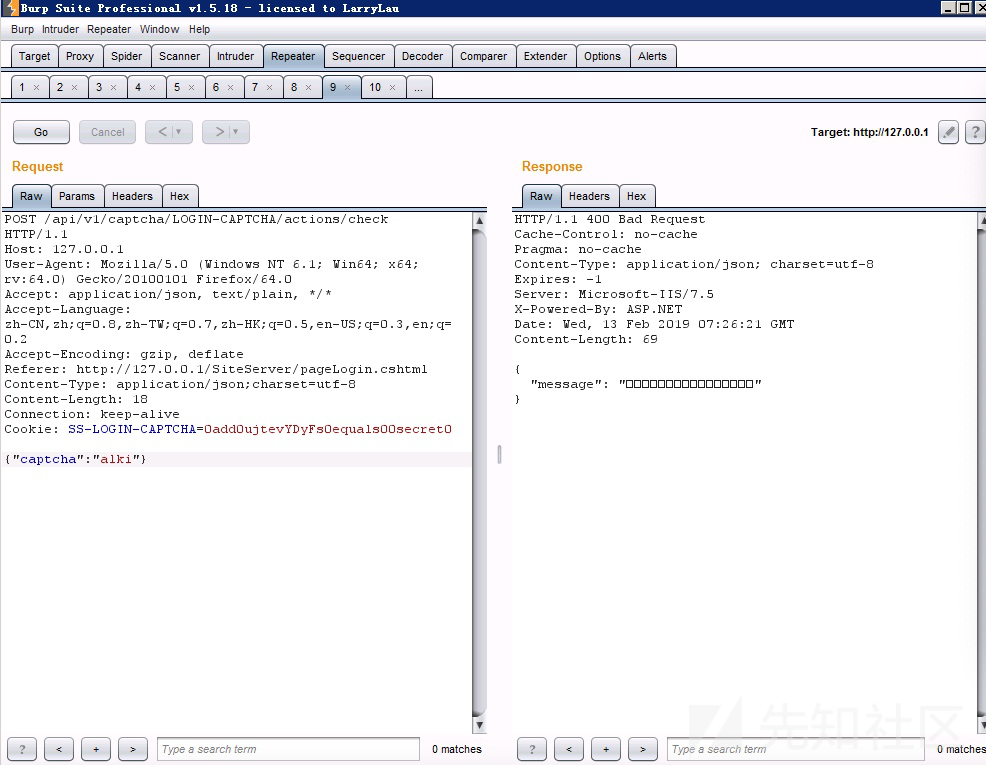
Task: Switch to the Intruder tool tab
Action: [x=235, y=56]
